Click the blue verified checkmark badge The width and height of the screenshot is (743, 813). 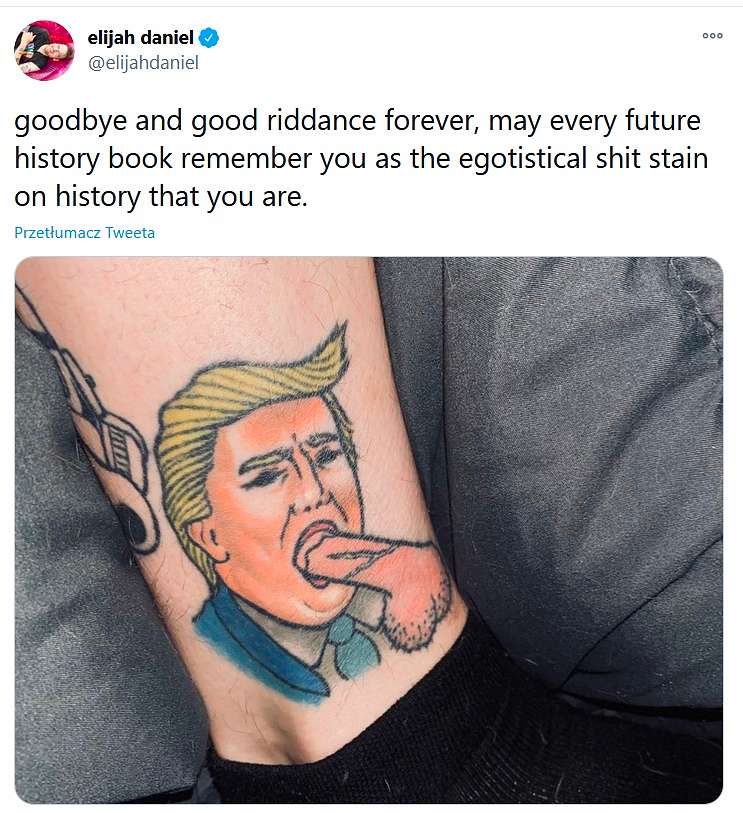[209, 38]
